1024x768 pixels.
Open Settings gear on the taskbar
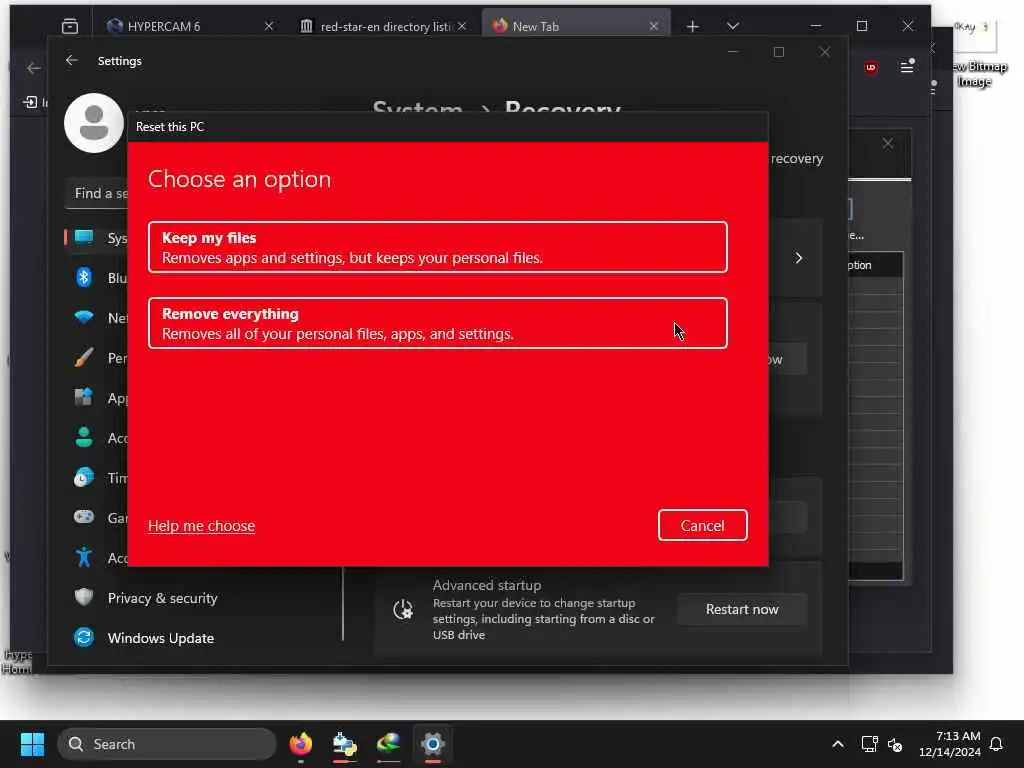click(x=432, y=744)
